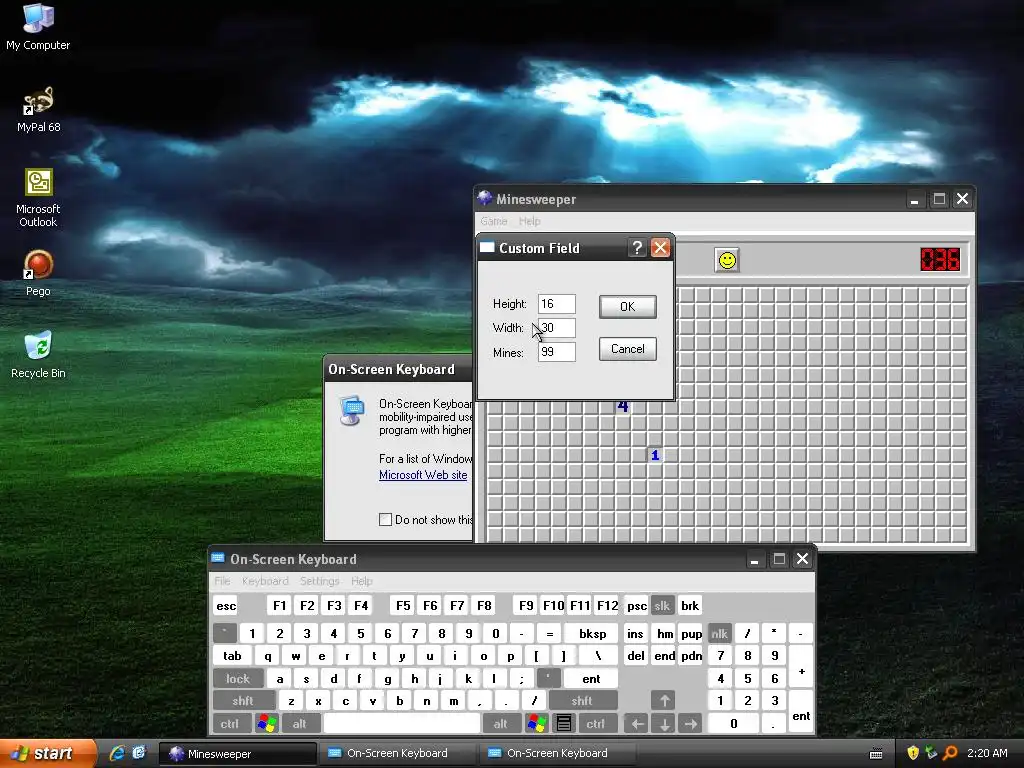Screen dimensions: 1024x768
Task: Click the Custom Field help question mark
Action: pyautogui.click(x=637, y=248)
